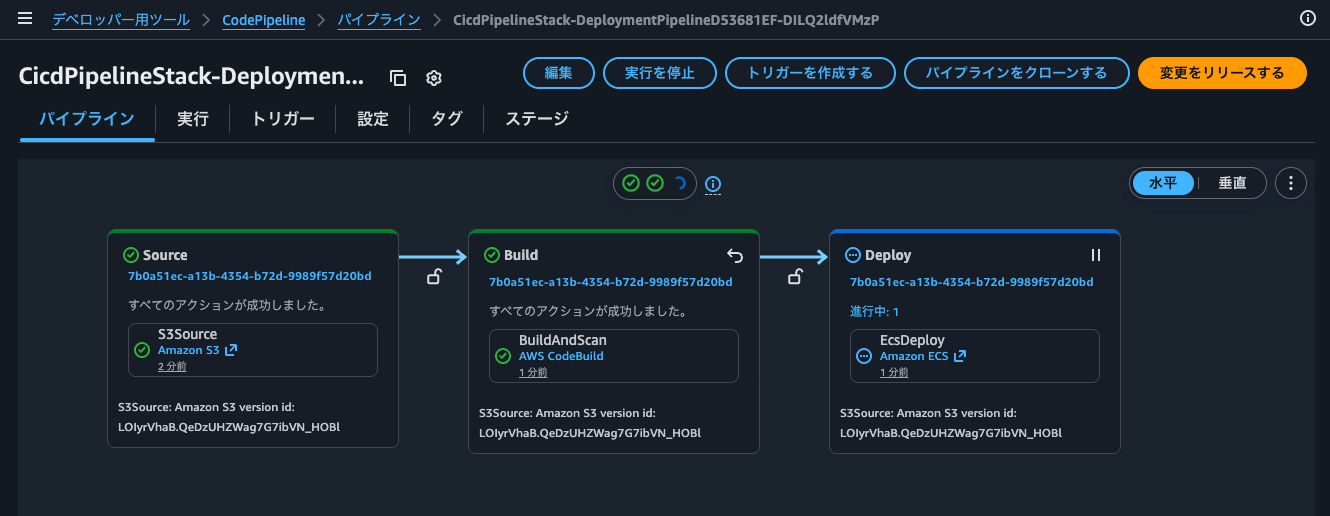
Task: Click the Source stage success status icon
Action: pos(130,255)
